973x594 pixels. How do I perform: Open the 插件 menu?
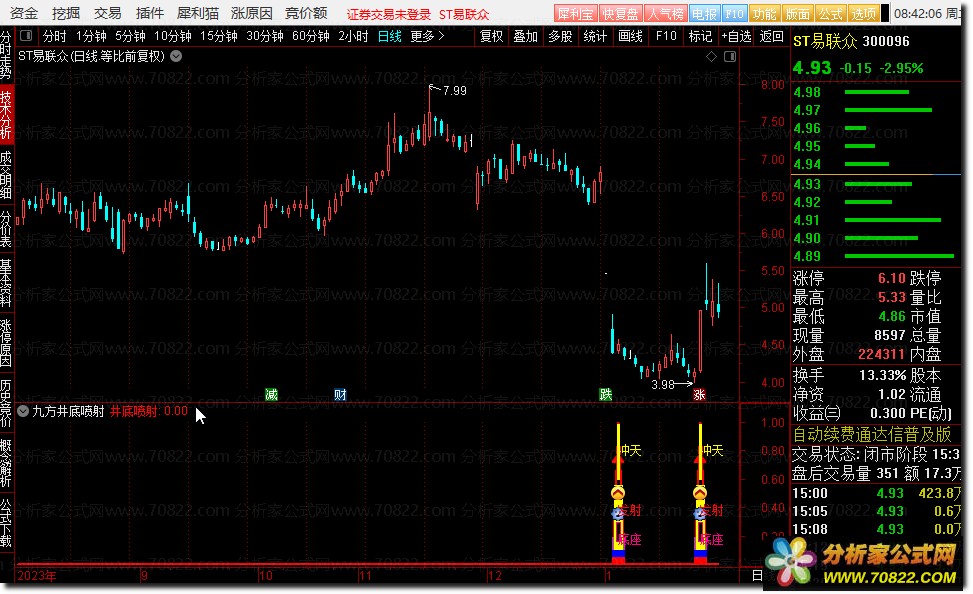click(150, 13)
